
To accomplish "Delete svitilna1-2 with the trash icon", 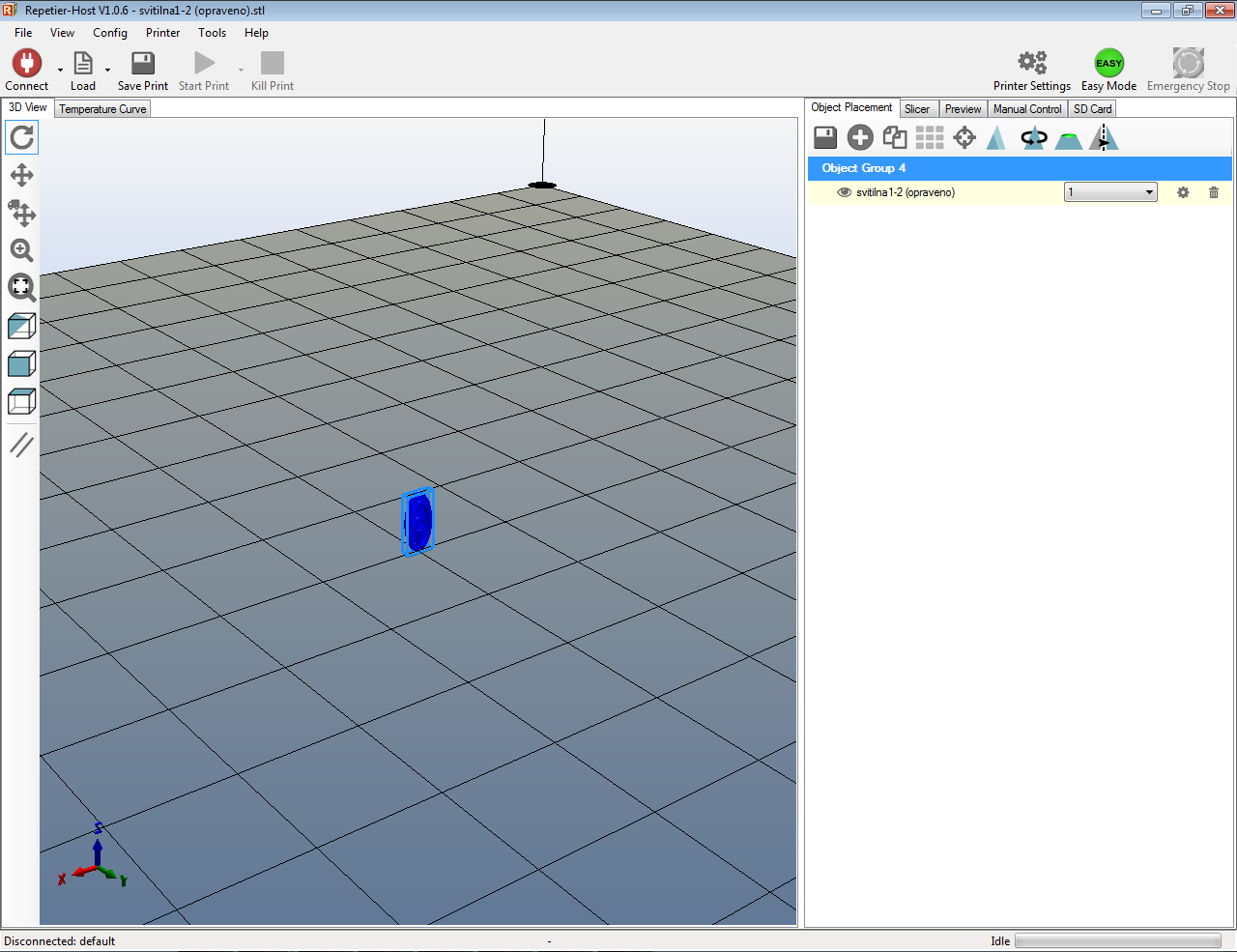I will pos(1214,192).
